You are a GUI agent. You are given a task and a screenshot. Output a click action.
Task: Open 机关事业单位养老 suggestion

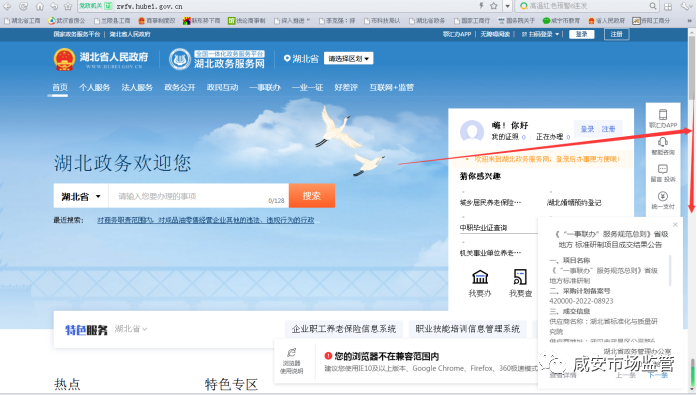(x=490, y=253)
